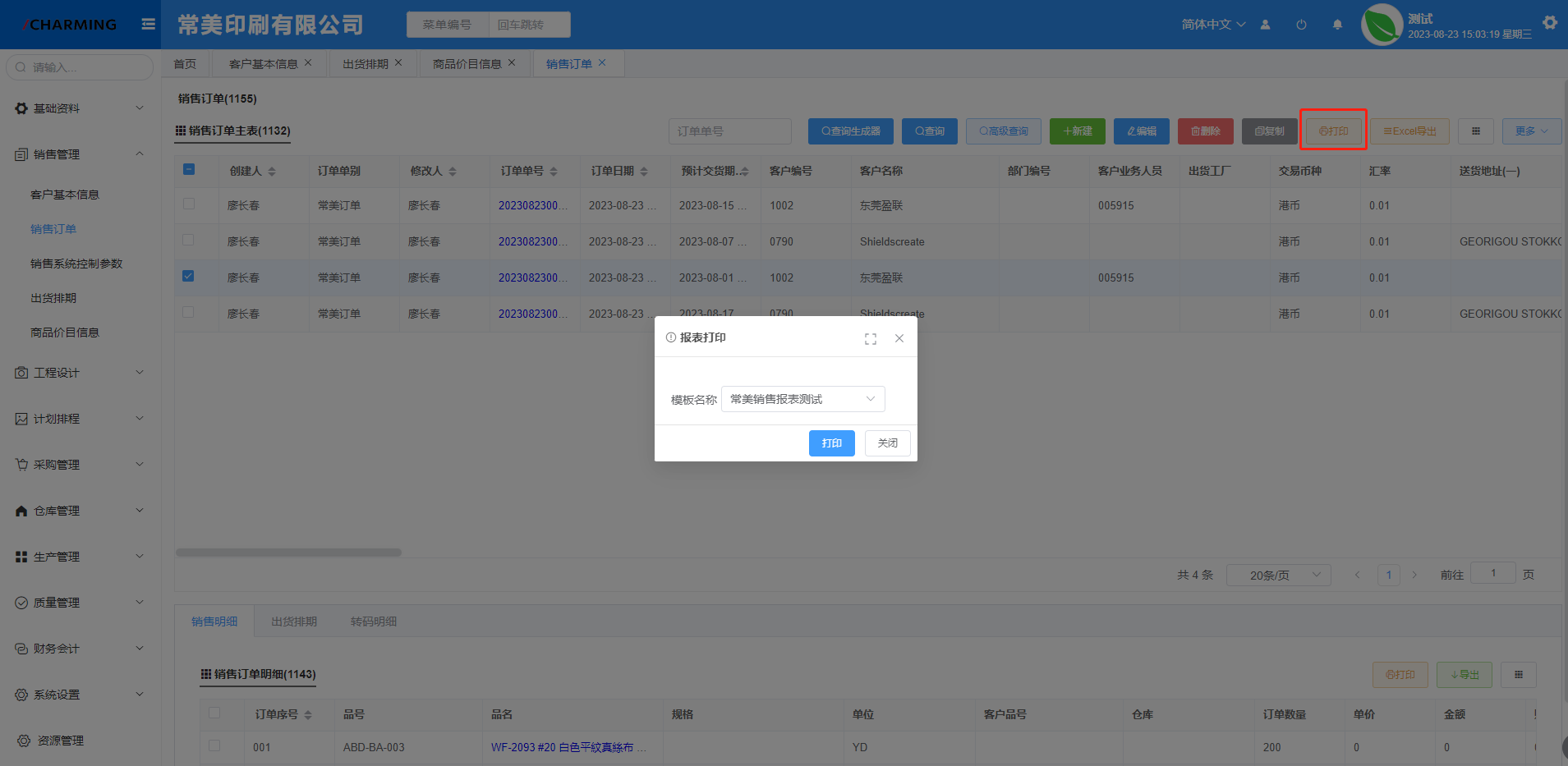Image resolution: width=1568 pixels, height=766 pixels.
Task: Toggle the select-all checkbox in main table header
Action: 189,169
